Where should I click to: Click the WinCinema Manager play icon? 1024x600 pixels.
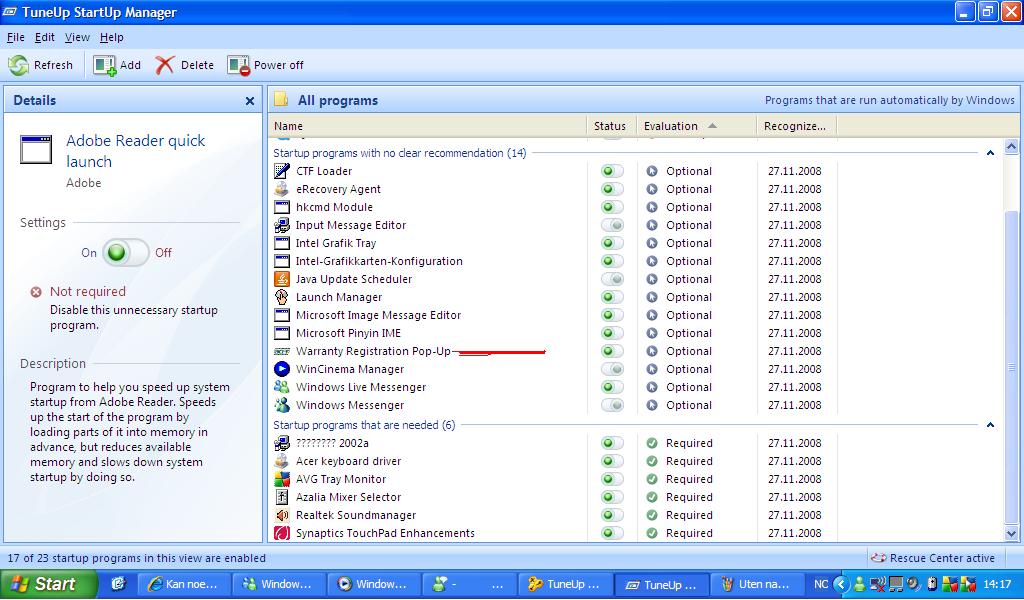coord(281,370)
